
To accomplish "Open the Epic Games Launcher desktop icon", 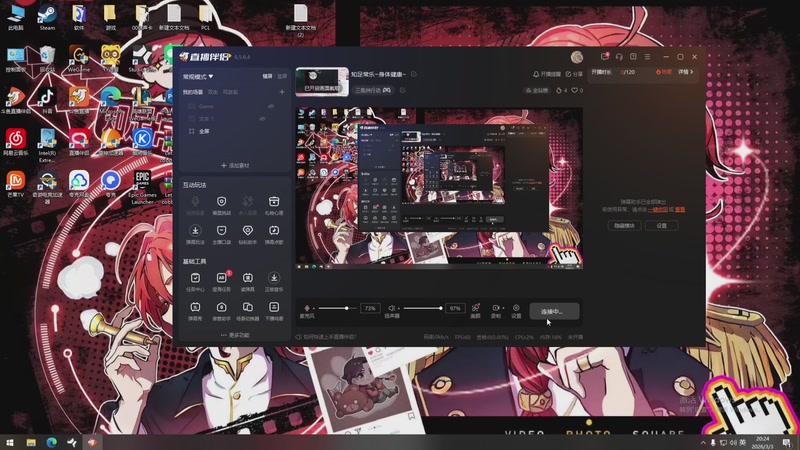I will pos(142,187).
